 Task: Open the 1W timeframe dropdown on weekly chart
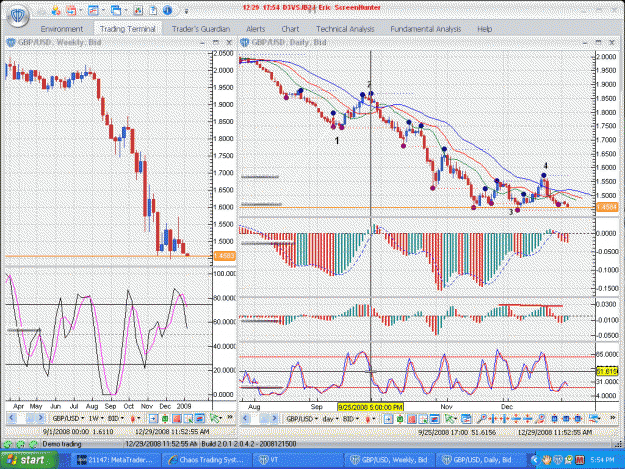coord(96,418)
